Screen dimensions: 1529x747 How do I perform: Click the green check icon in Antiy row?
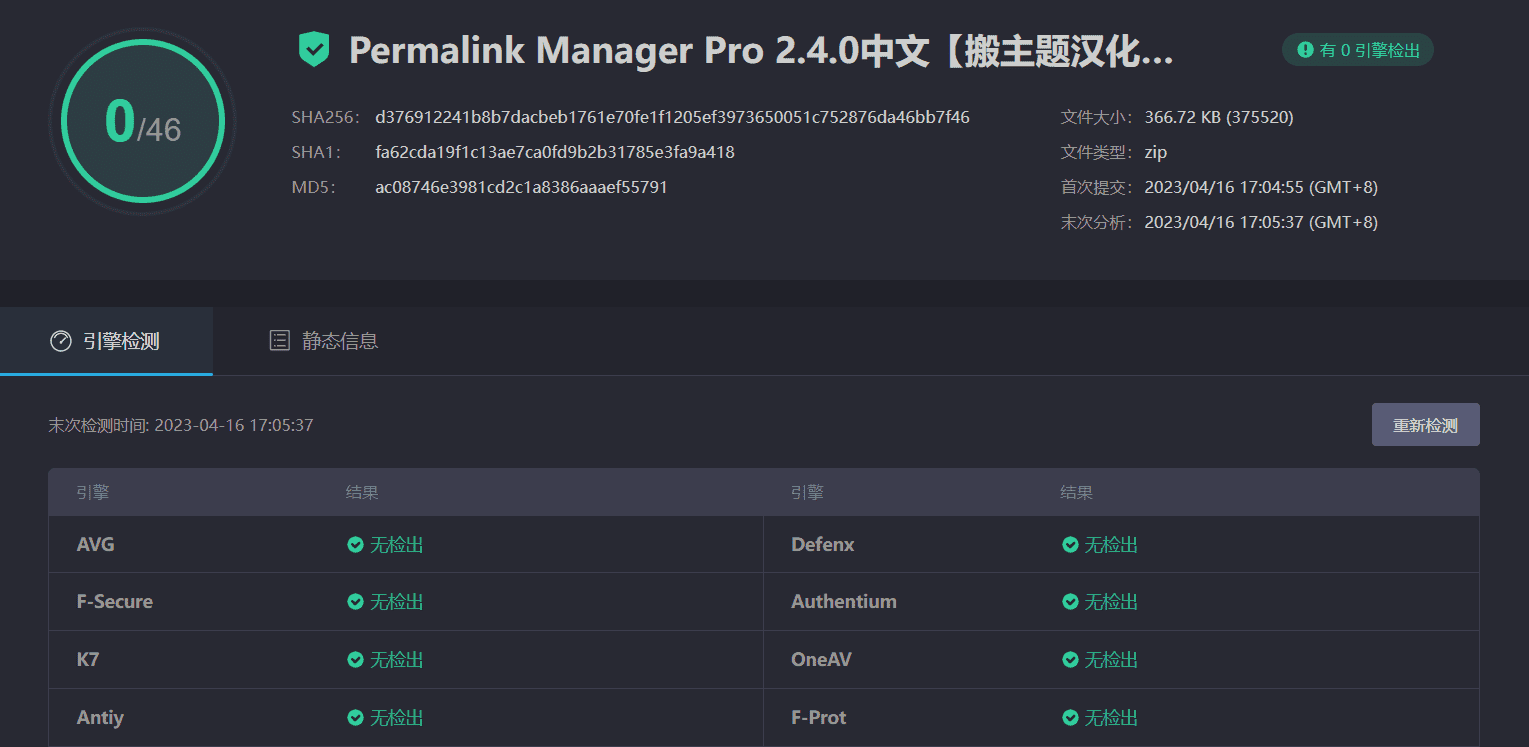coord(355,718)
